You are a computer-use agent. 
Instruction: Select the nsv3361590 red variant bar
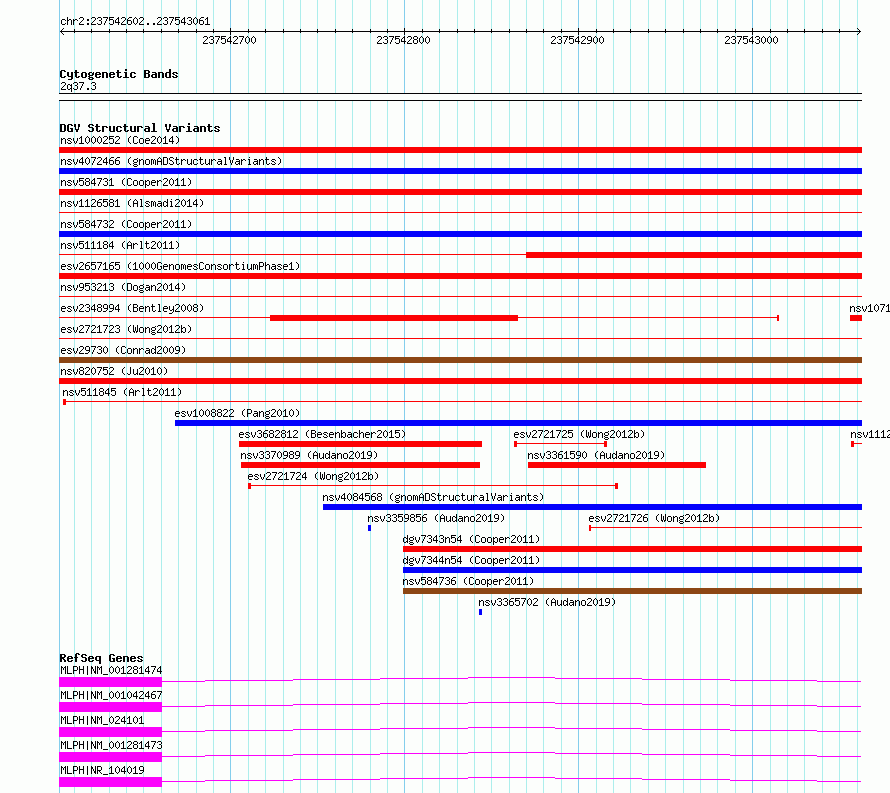[617, 465]
